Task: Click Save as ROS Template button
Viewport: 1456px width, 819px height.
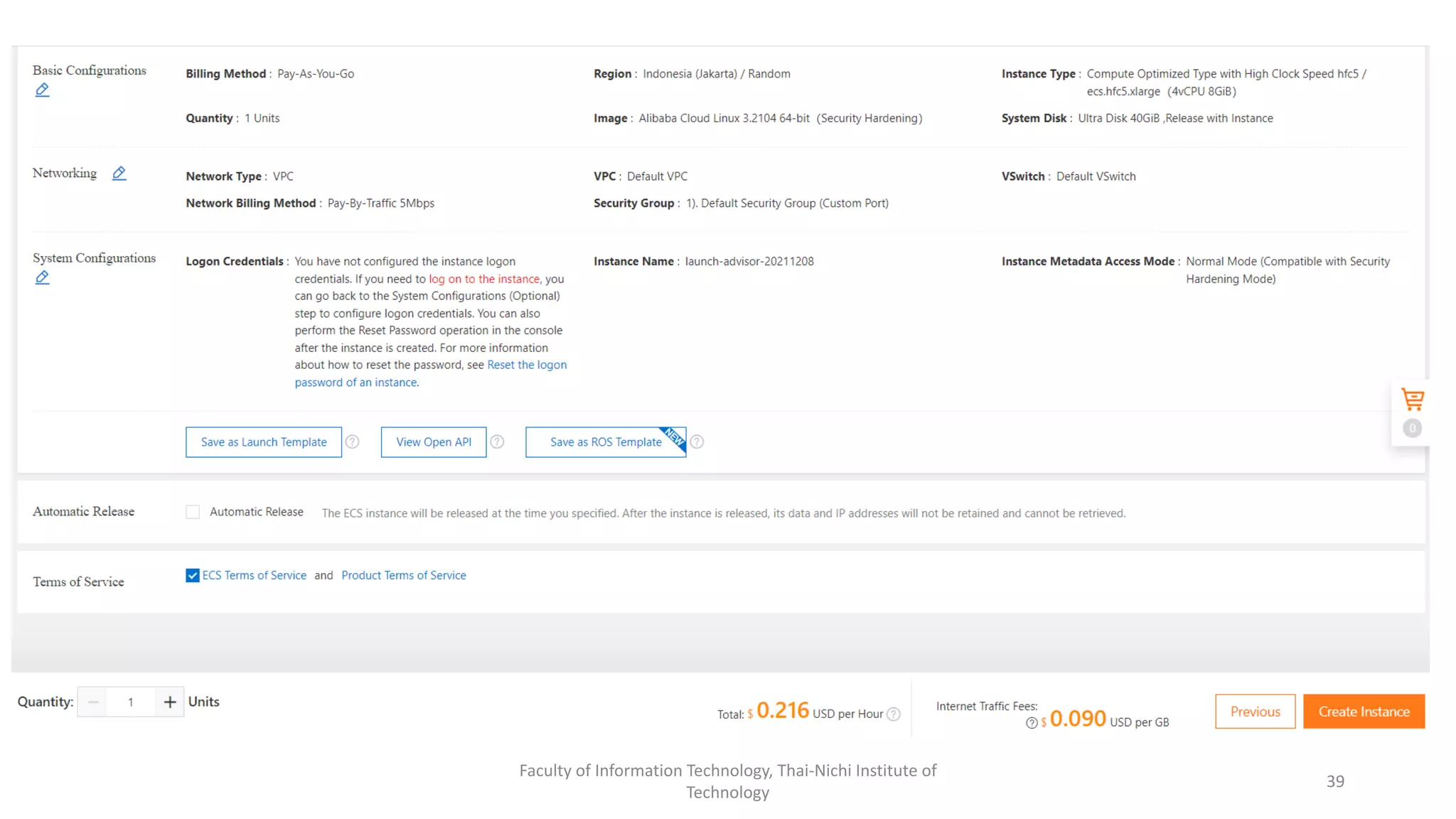Action: 605,441
